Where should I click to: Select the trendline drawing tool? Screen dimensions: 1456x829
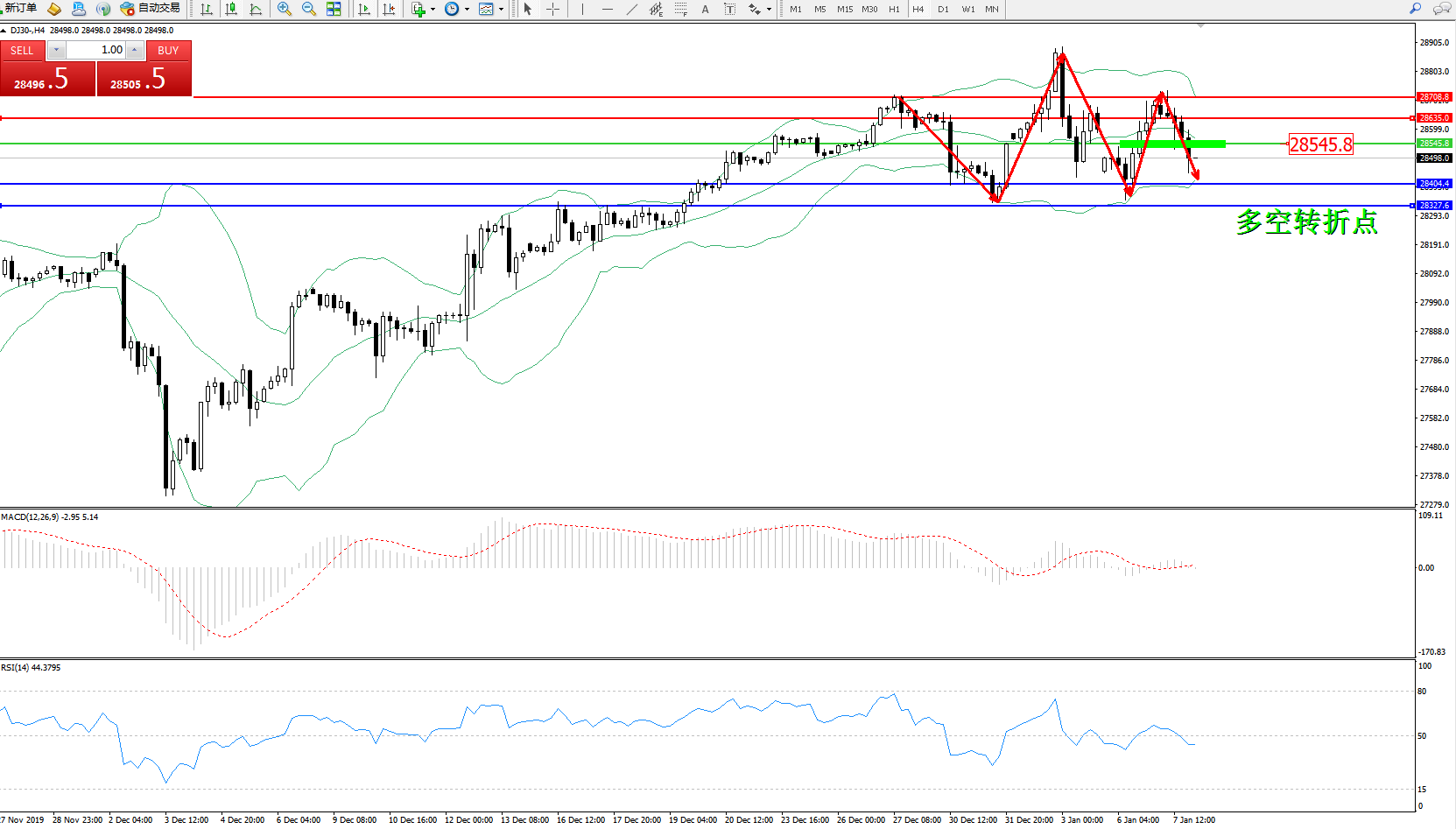click(632, 9)
